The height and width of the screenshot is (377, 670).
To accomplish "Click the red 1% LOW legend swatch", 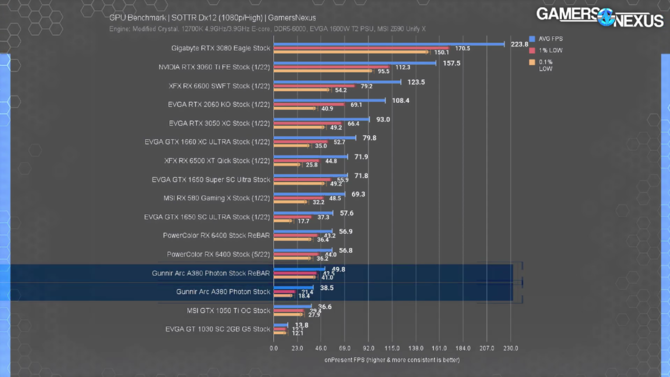I will point(532,50).
